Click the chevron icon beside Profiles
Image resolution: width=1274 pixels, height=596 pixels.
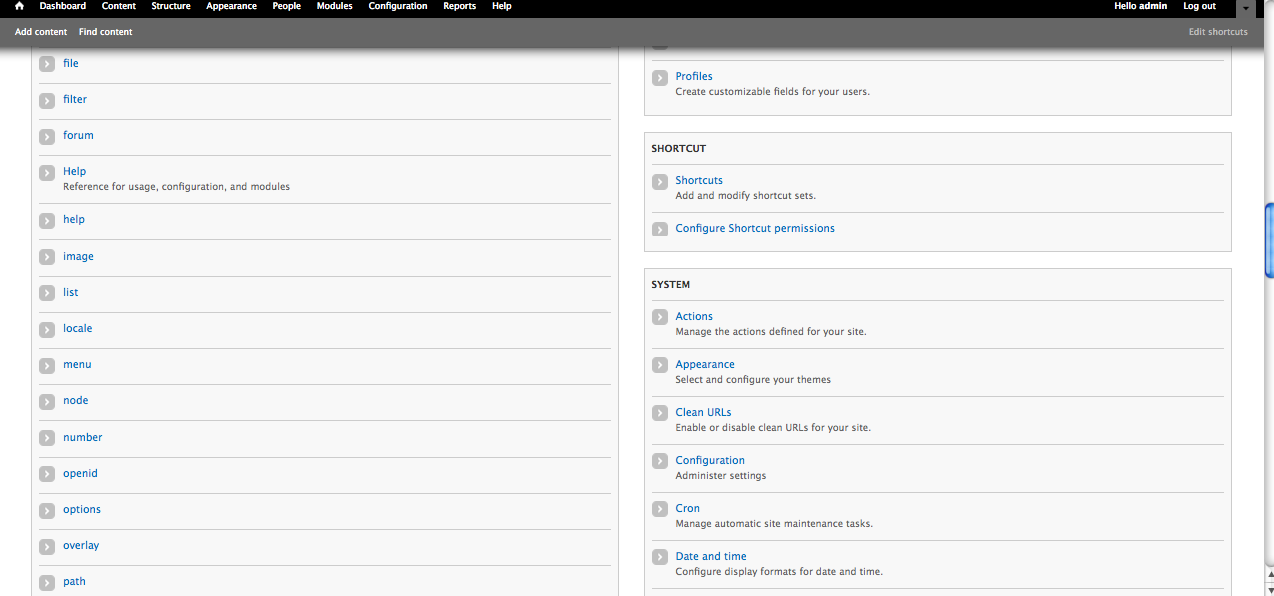[x=660, y=77]
